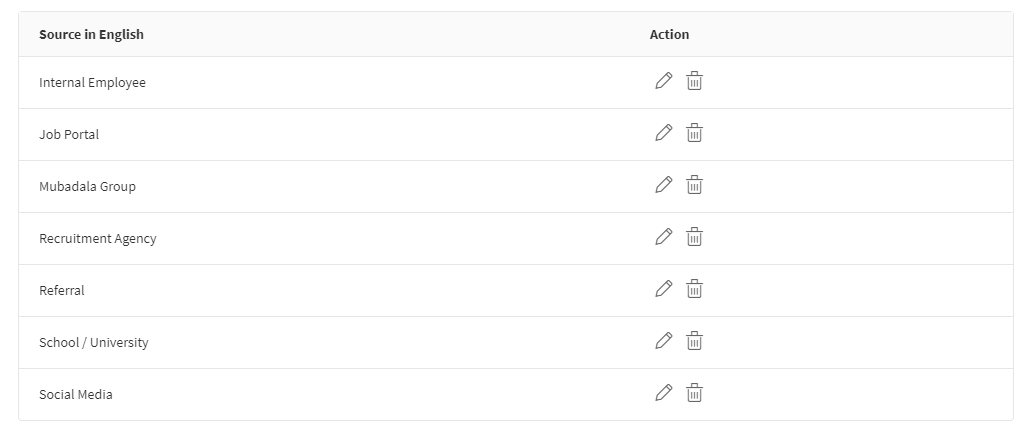Viewport: 1030px width, 425px height.
Task: Delete the Referral source
Action: (x=694, y=289)
